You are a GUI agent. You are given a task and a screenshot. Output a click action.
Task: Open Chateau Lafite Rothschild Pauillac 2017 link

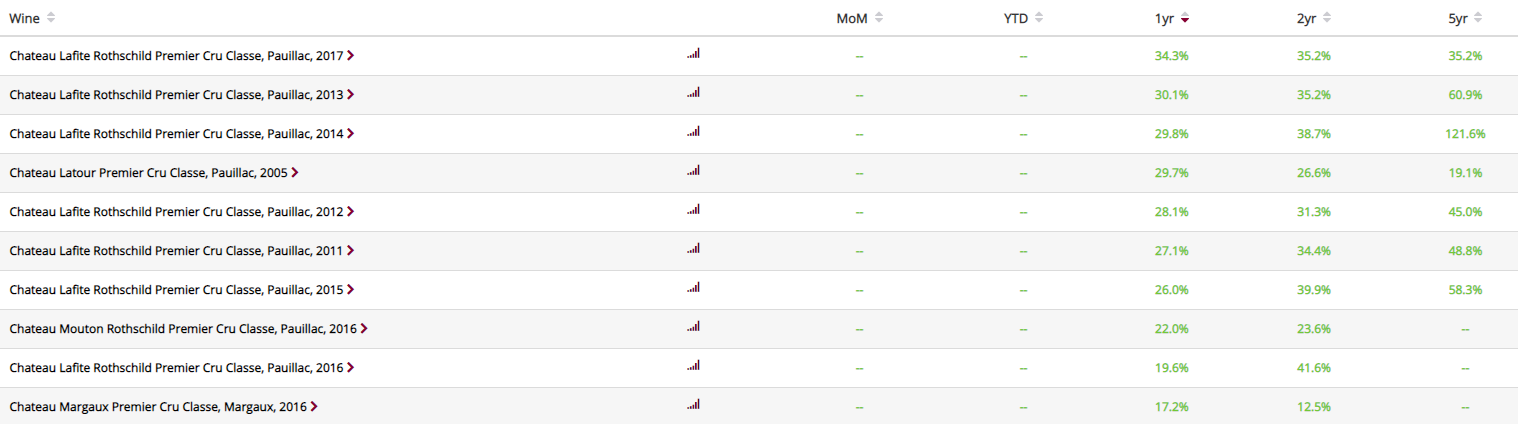176,56
